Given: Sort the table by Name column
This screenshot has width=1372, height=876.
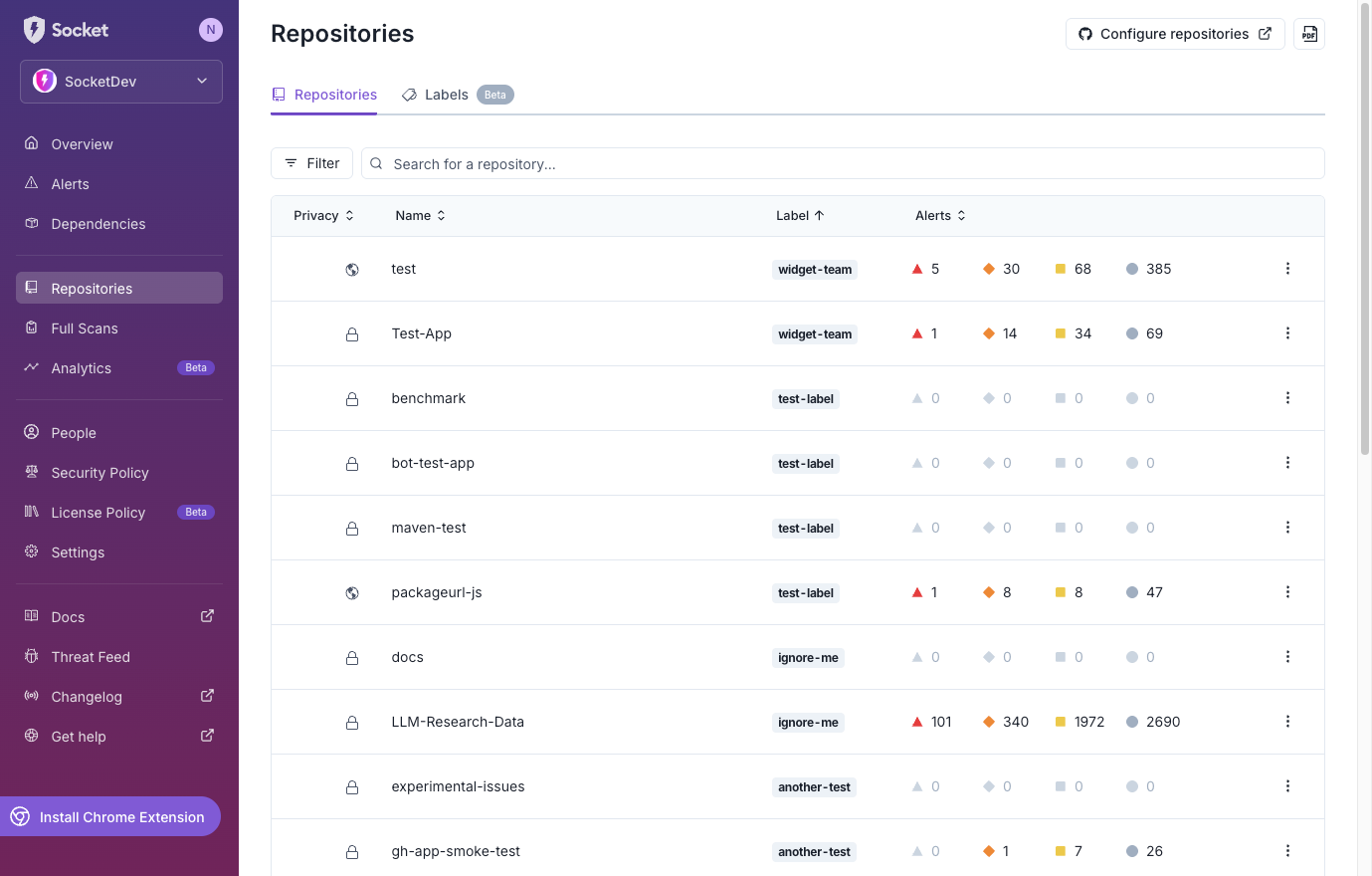Looking at the screenshot, I should (x=420, y=216).
